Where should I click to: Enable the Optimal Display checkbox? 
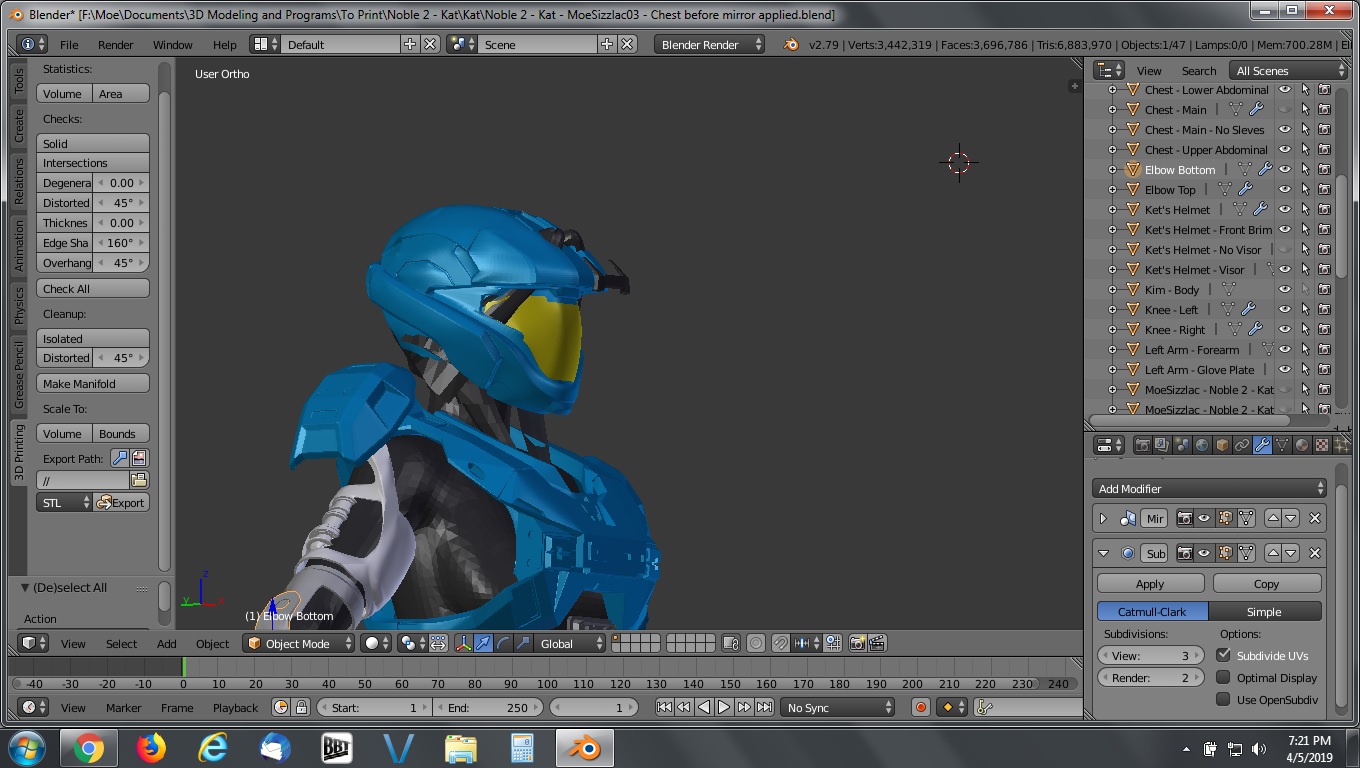click(x=1223, y=677)
